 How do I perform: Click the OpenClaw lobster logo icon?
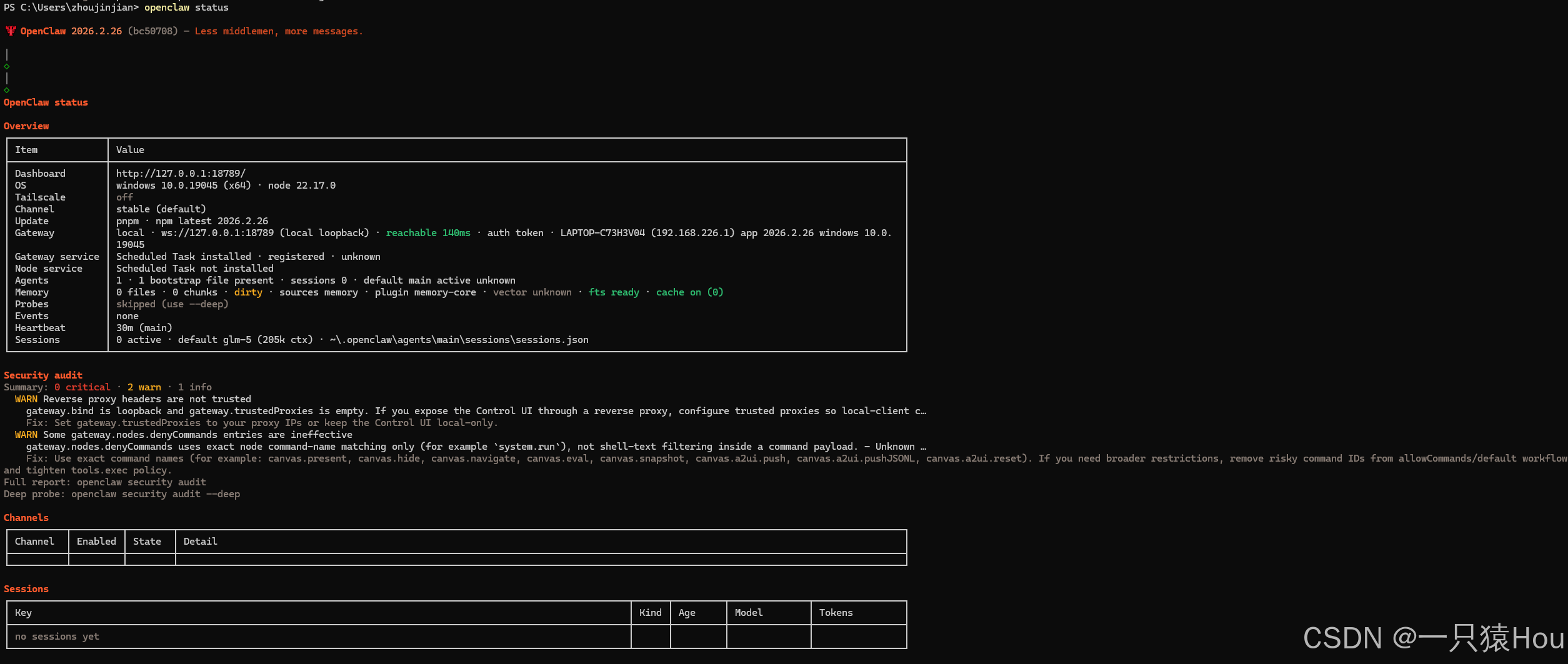[x=11, y=31]
